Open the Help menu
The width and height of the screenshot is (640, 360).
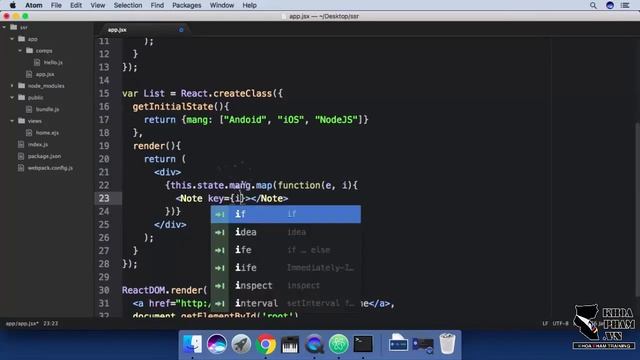[x=249, y=5]
